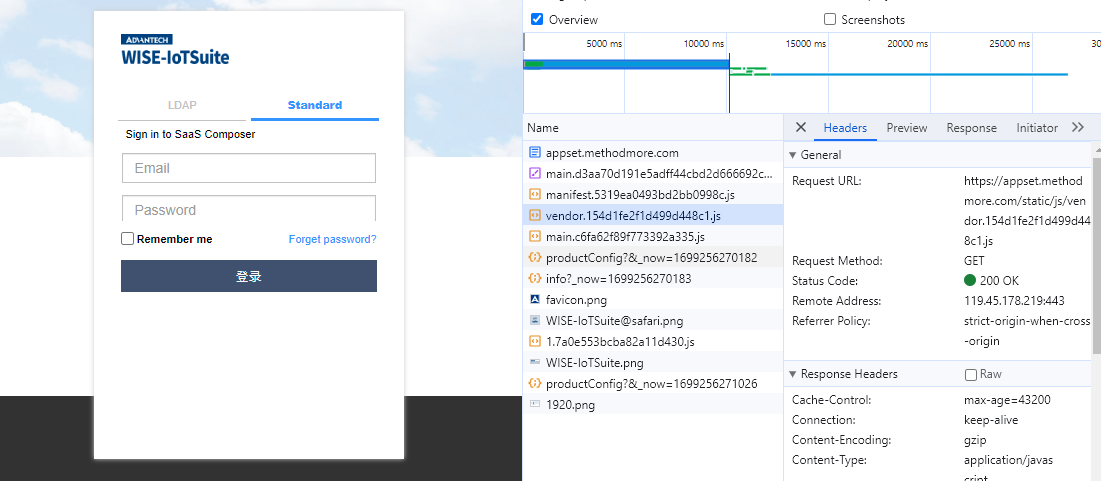Click the XHR icon beside productConfig?&_now=1699256271026
Viewport: 1101px width, 481px height.
[x=534, y=384]
